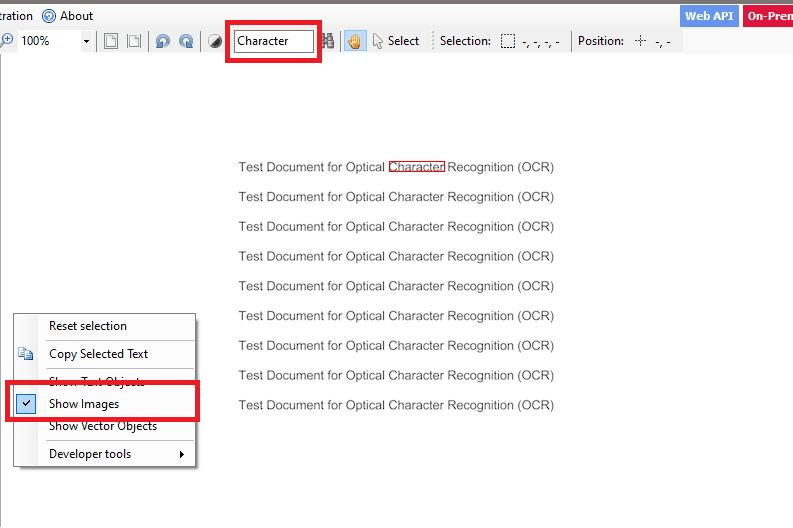
Task: Click the first page layout icon
Action: pos(111,41)
